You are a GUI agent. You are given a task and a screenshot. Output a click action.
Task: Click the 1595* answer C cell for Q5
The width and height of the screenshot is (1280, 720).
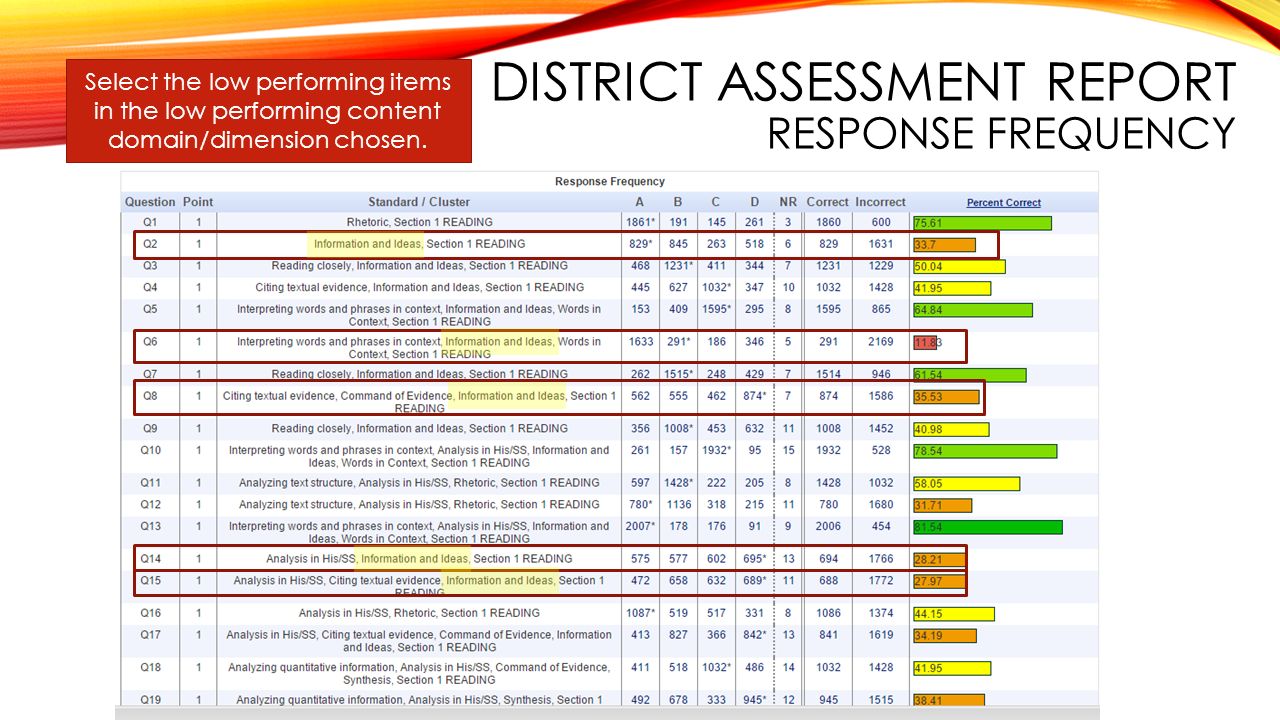pyautogui.click(x=715, y=310)
